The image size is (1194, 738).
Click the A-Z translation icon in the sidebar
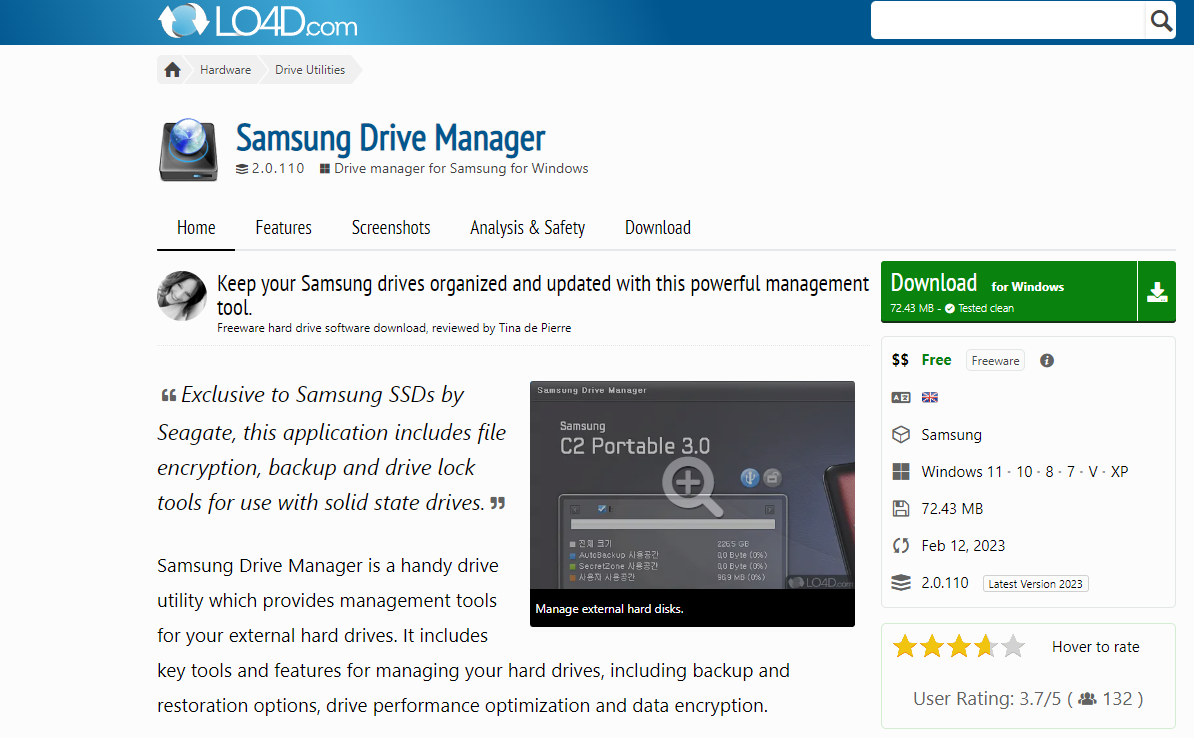click(900, 397)
